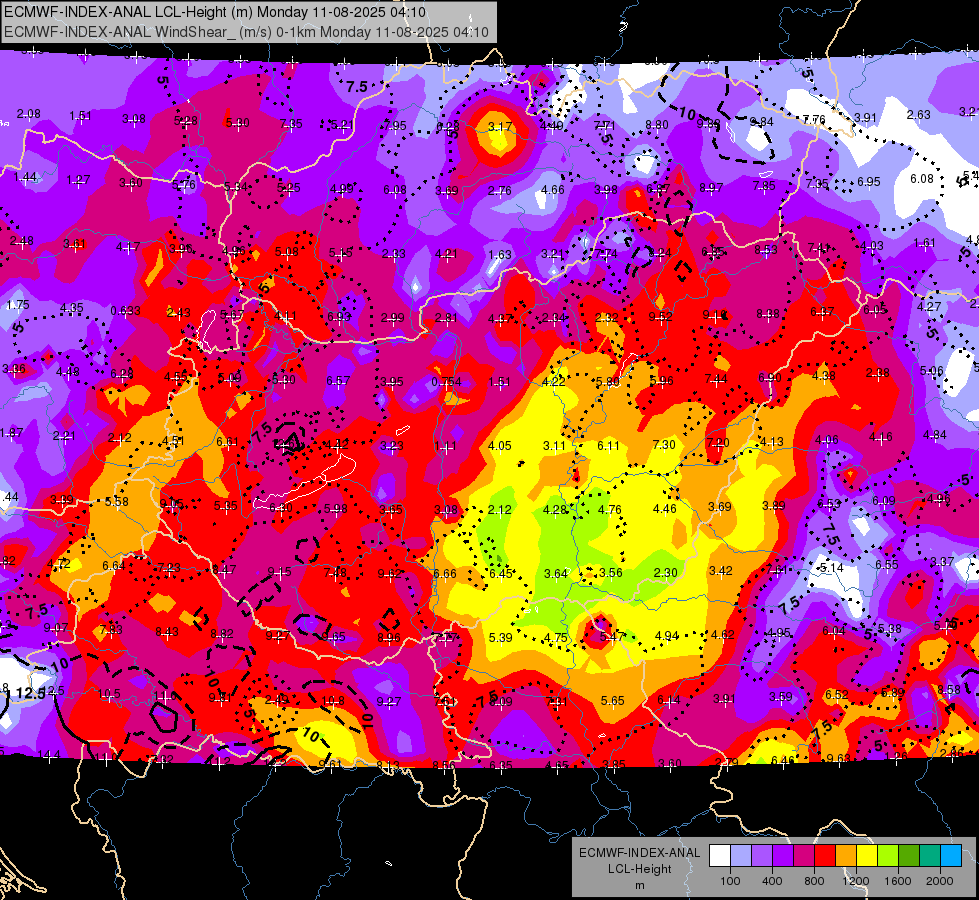The height and width of the screenshot is (900, 979).
Task: Click the 4.75 grid point value
Action: click(556, 637)
